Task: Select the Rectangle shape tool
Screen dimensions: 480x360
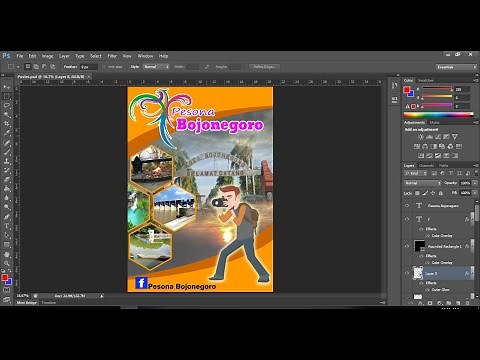Action: point(7,244)
